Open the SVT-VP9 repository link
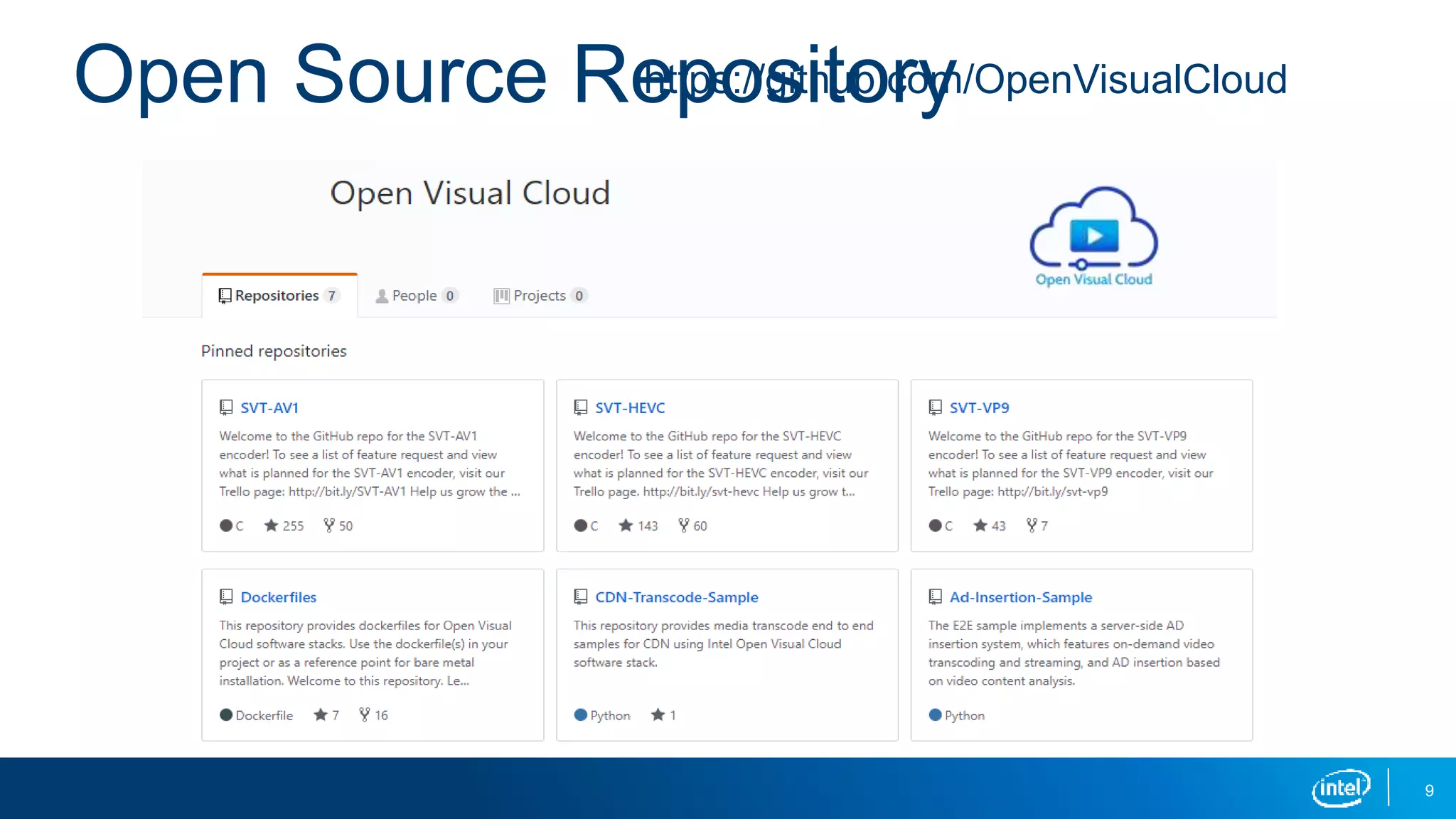Viewport: 1456px width, 819px height. click(979, 408)
